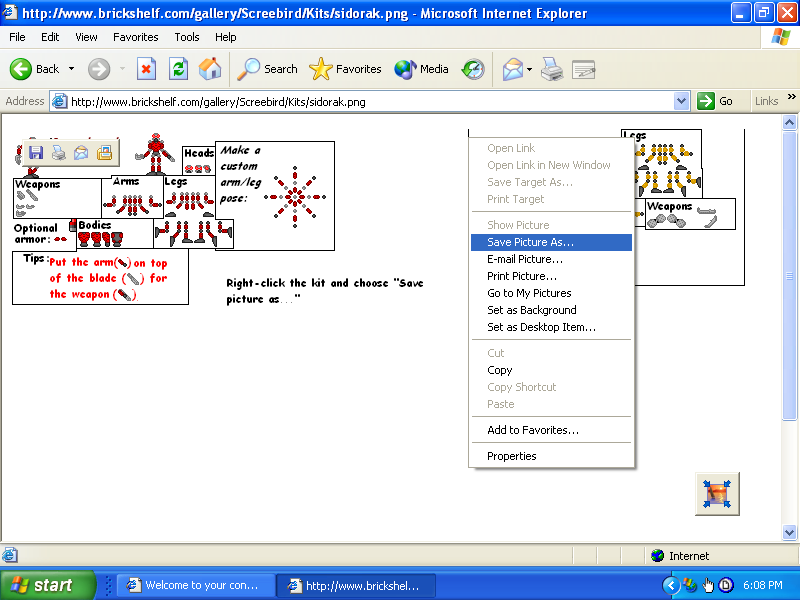Click the system tray clock

pos(763,585)
